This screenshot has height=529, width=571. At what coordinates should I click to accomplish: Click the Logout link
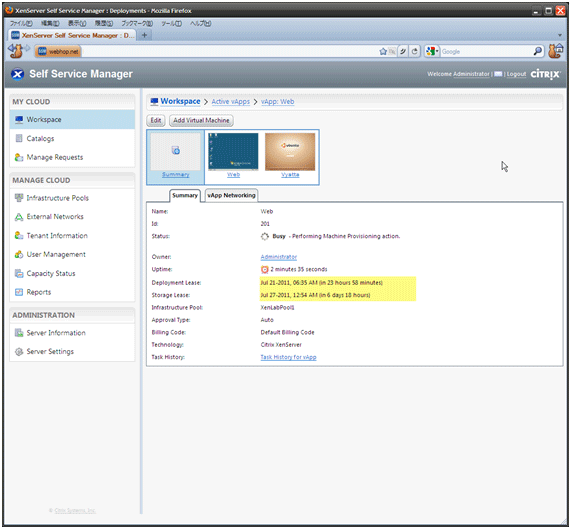click(x=516, y=74)
